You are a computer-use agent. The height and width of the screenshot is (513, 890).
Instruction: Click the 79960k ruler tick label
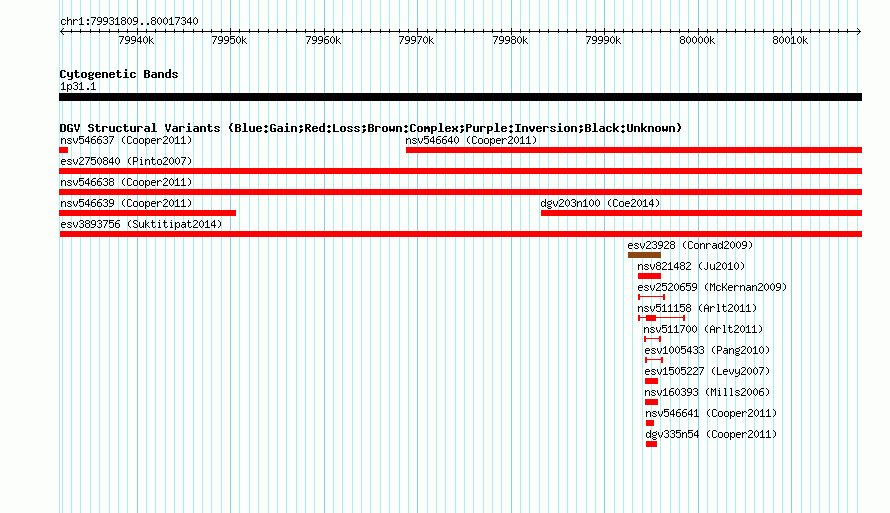click(x=323, y=40)
